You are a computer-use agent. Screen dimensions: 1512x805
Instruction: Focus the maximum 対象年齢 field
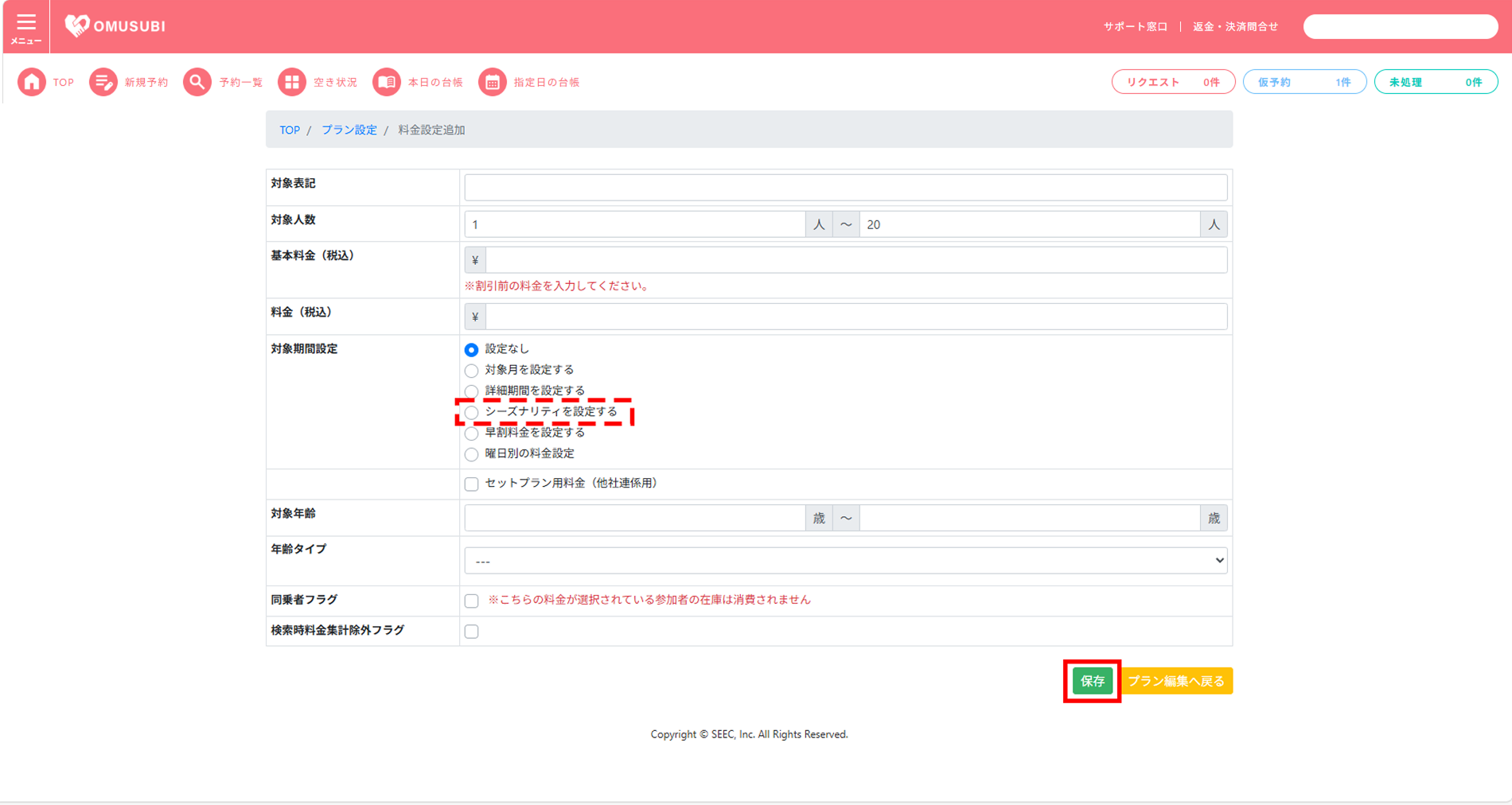click(1030, 518)
